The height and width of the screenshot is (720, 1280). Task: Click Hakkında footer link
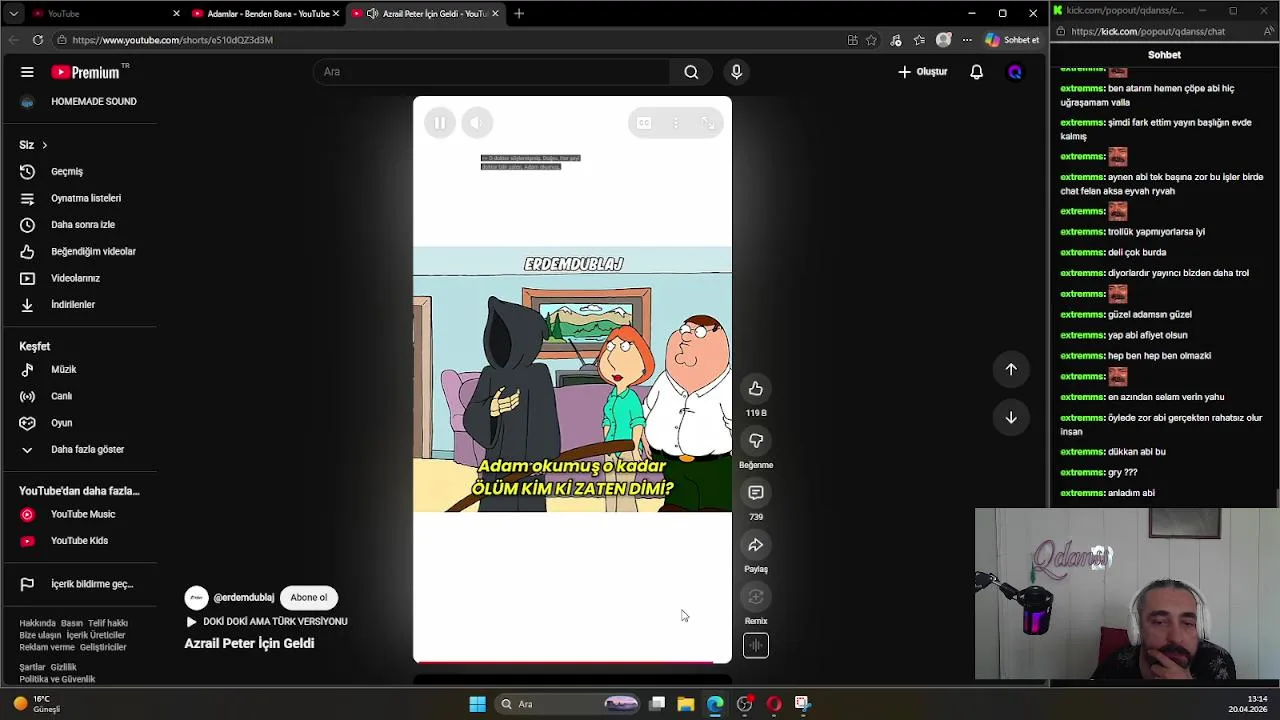38,623
